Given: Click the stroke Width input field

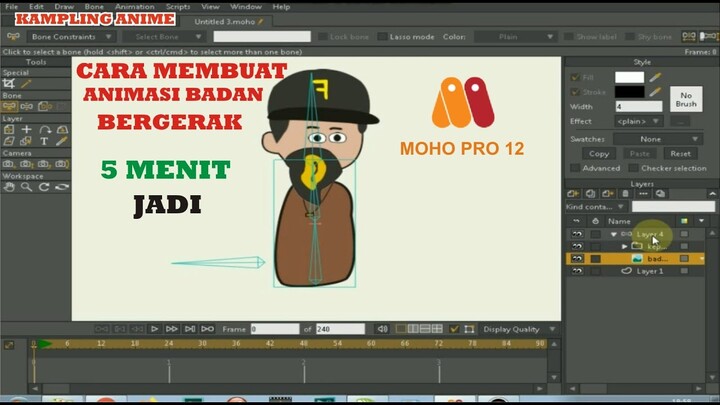Looking at the screenshot, I should (x=639, y=107).
